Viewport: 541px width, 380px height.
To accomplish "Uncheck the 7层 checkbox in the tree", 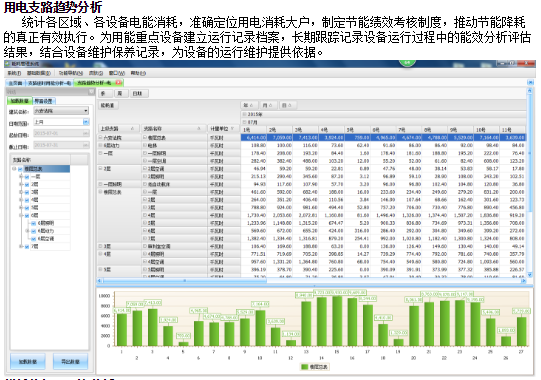I will pyautogui.click(x=27, y=246).
